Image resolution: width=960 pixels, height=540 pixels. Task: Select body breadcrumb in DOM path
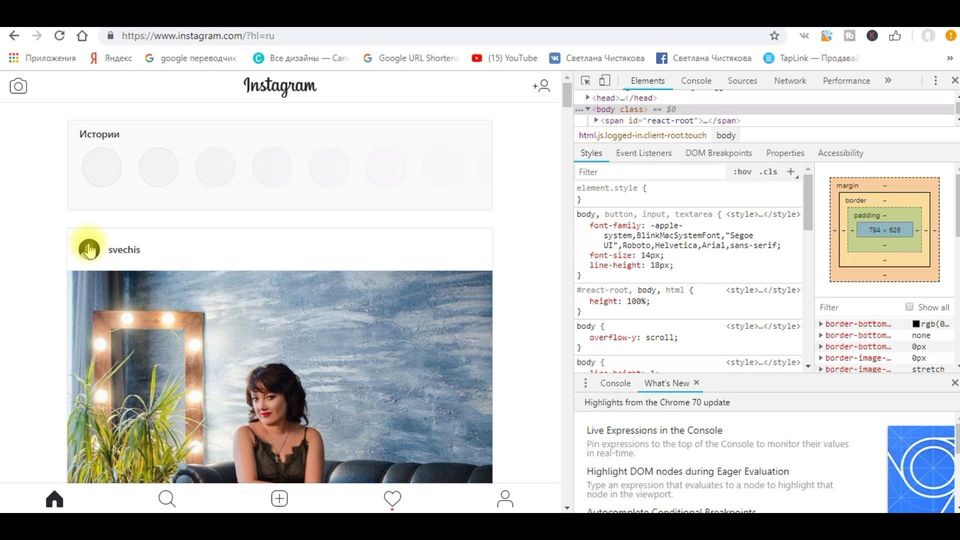(x=726, y=135)
